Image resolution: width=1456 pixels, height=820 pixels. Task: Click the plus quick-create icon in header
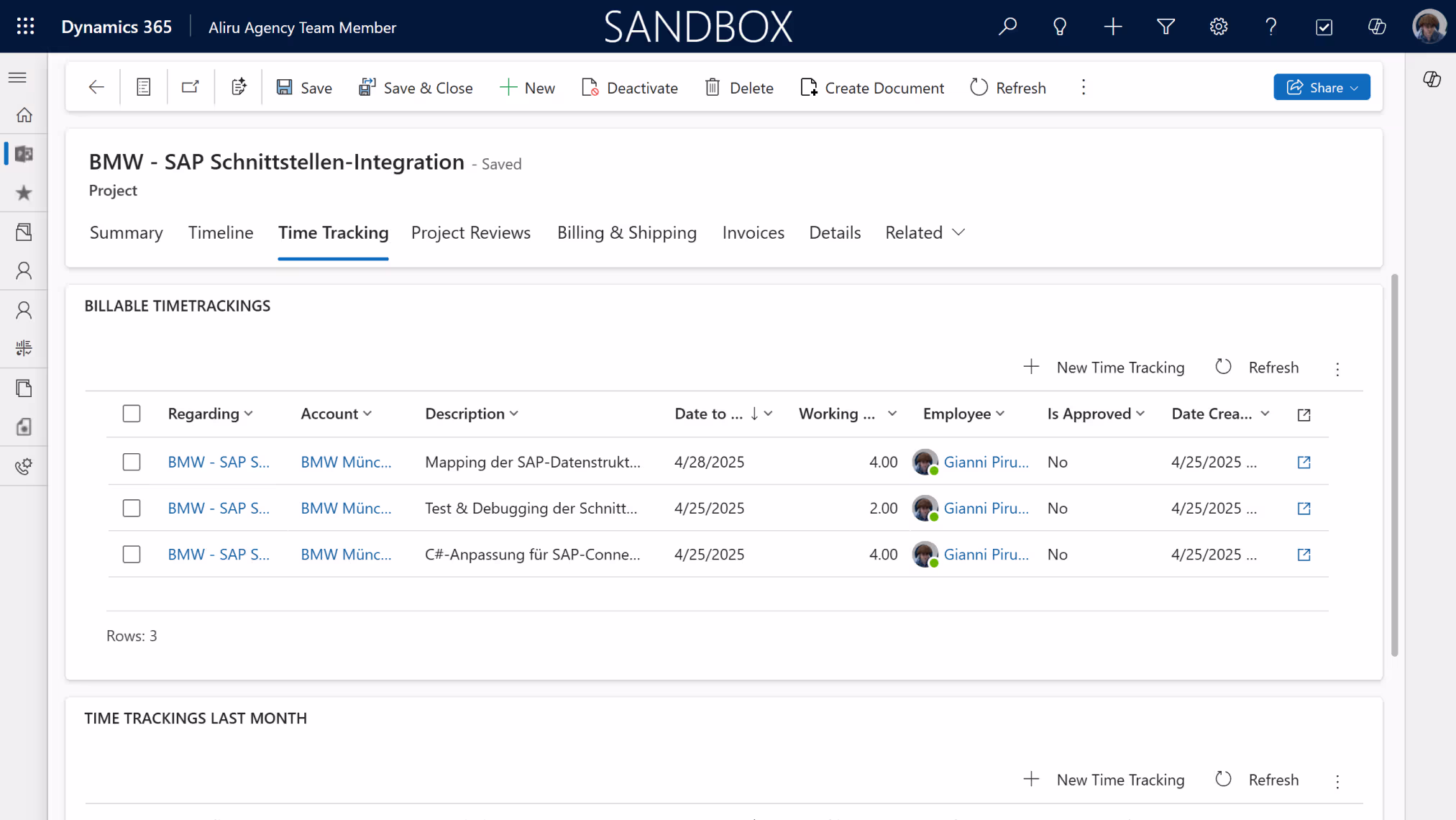coord(1113,27)
